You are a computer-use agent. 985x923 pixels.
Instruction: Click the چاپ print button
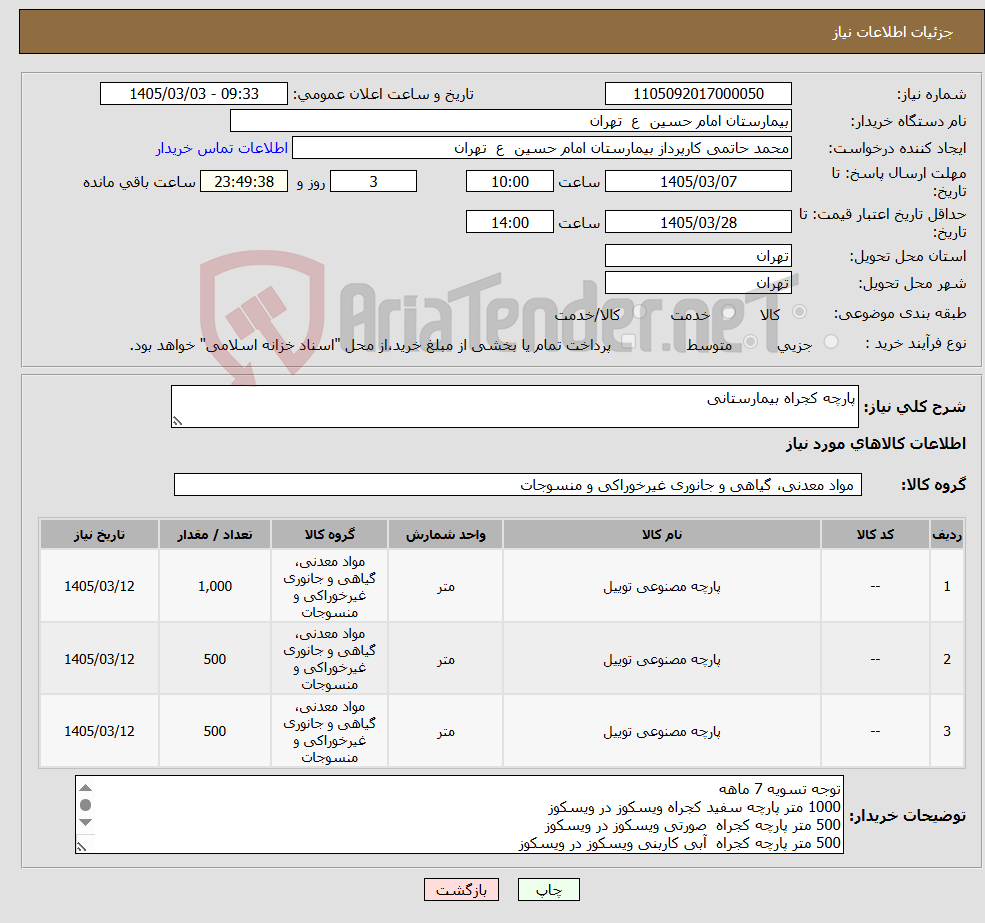(548, 890)
